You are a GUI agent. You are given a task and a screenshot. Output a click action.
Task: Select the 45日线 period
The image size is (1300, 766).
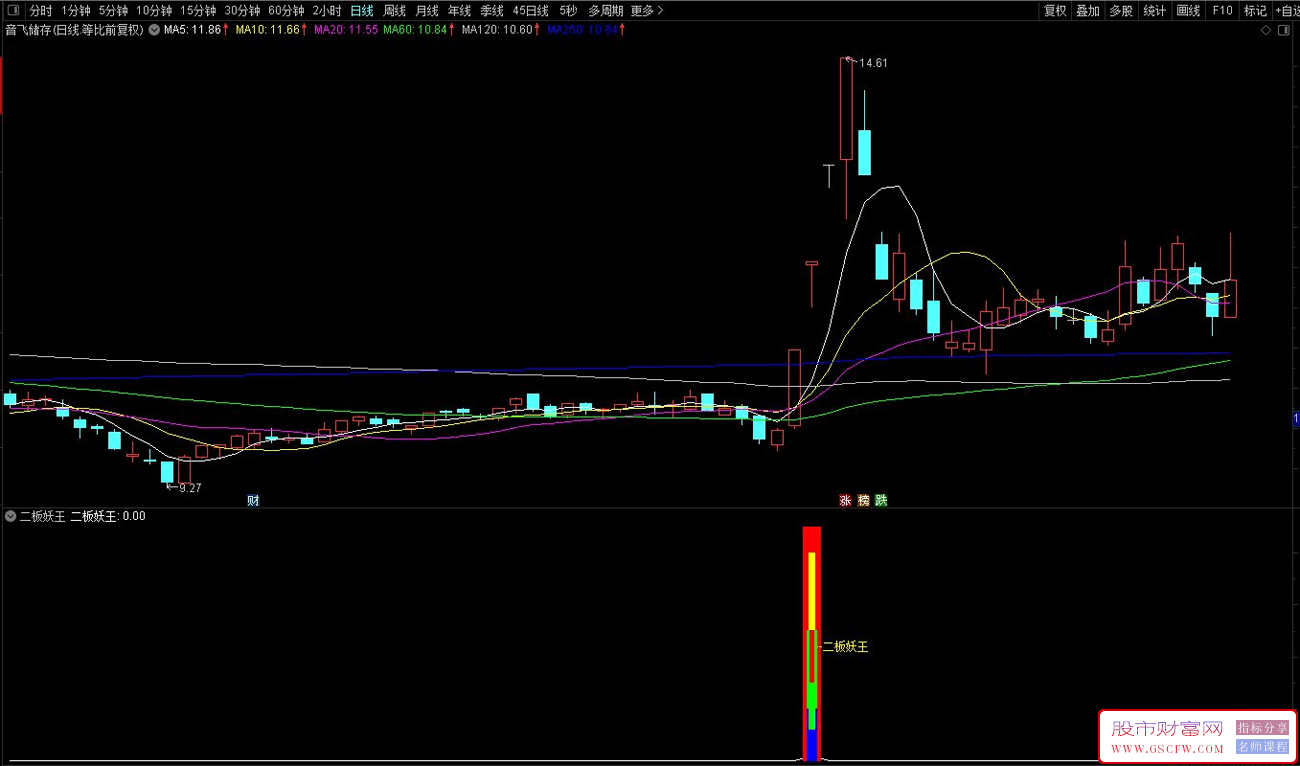[531, 10]
